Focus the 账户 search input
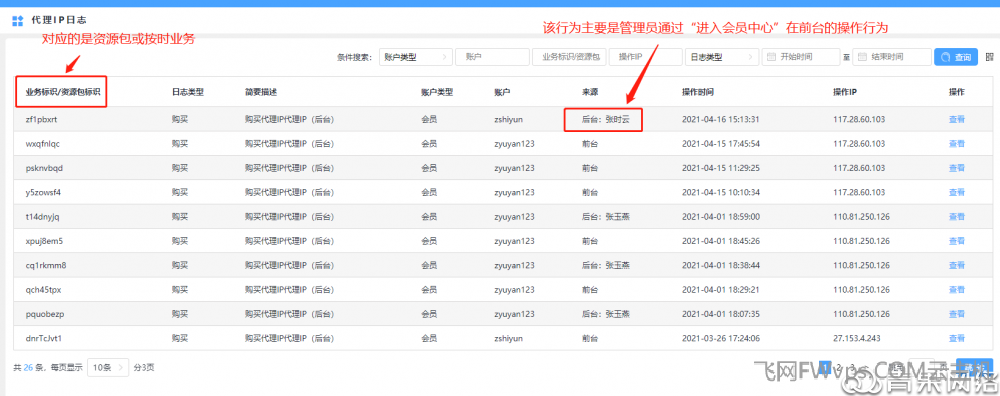 click(492, 57)
